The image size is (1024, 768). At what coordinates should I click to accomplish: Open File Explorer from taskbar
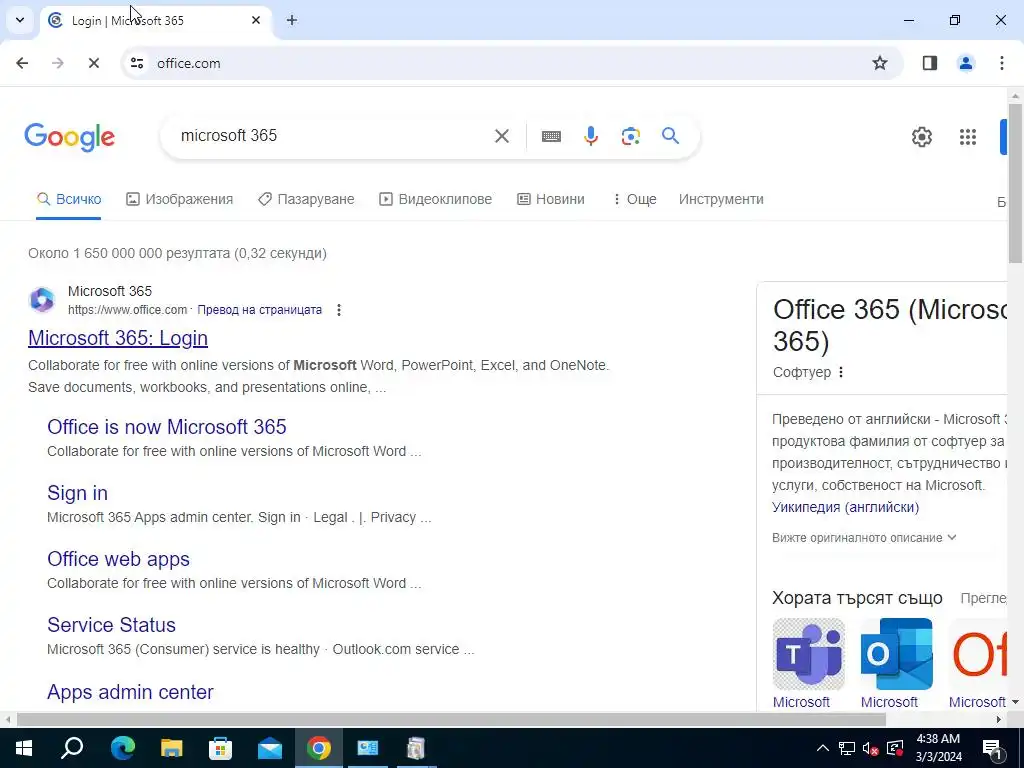(x=171, y=748)
